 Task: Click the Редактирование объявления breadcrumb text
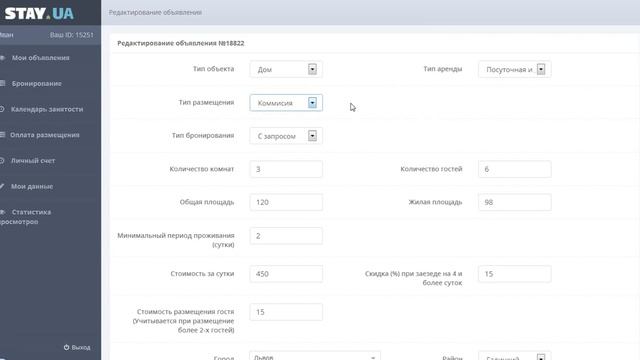click(155, 13)
